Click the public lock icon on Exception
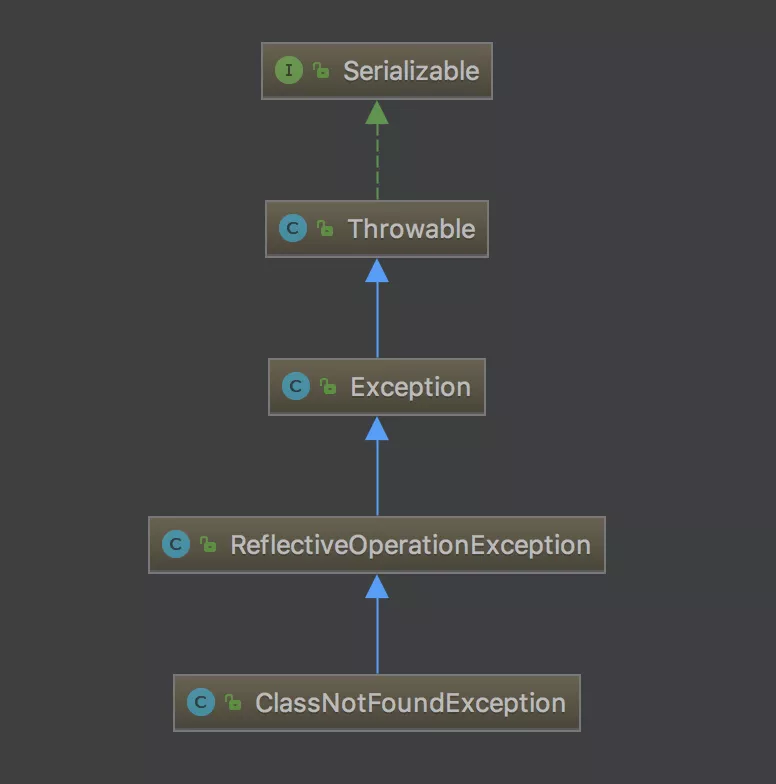This screenshot has height=784, width=776. 328,386
